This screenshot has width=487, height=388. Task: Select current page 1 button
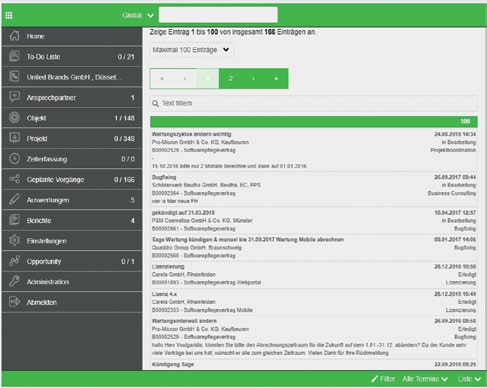click(208, 79)
